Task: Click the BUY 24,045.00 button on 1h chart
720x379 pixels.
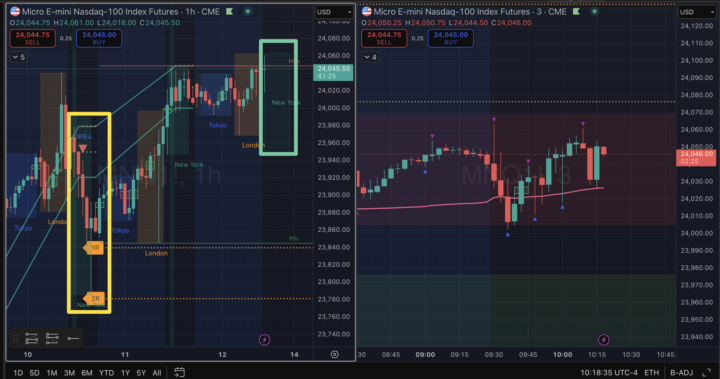Action: point(99,38)
